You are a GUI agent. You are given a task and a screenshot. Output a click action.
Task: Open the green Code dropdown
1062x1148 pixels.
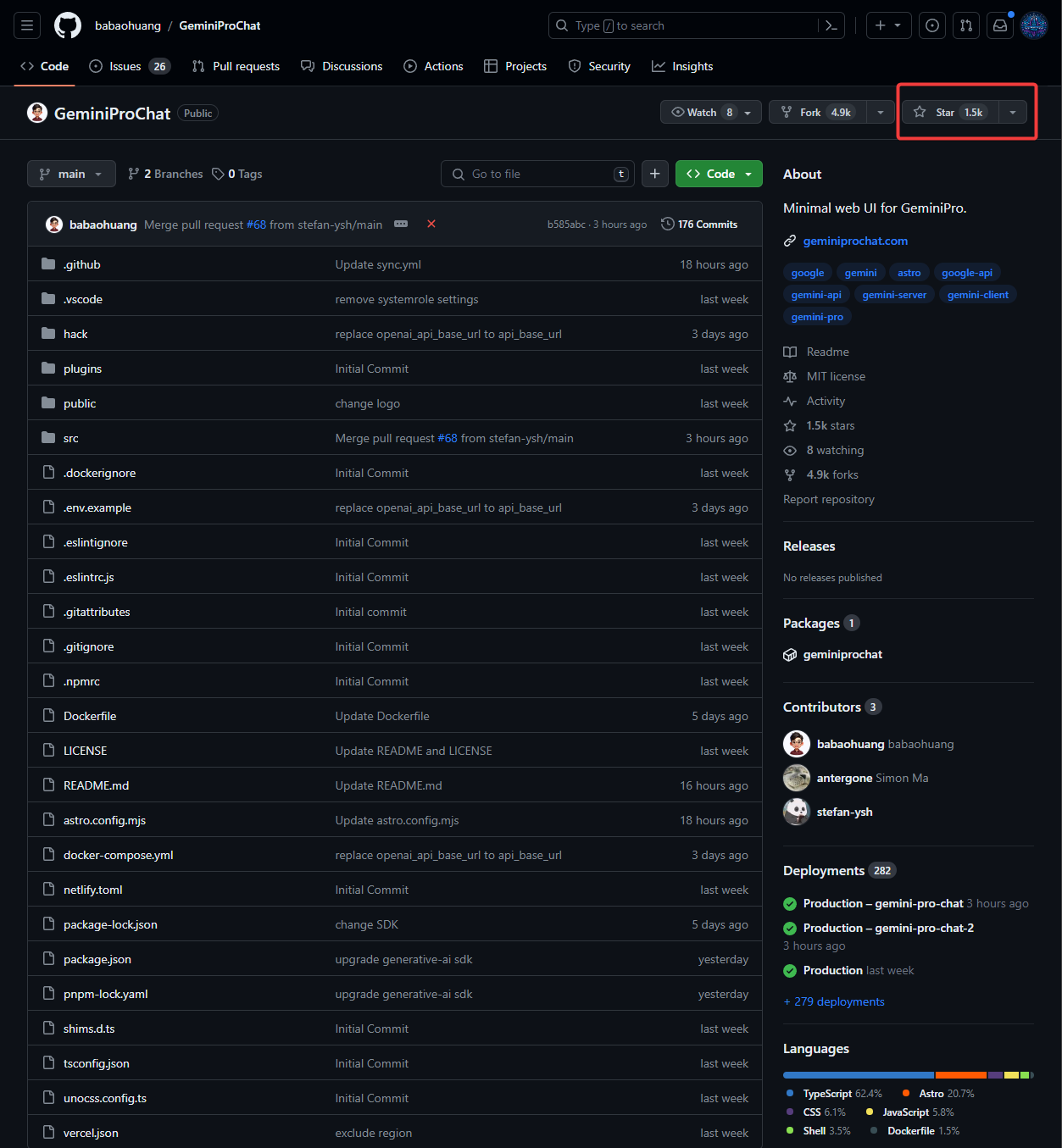pos(719,174)
